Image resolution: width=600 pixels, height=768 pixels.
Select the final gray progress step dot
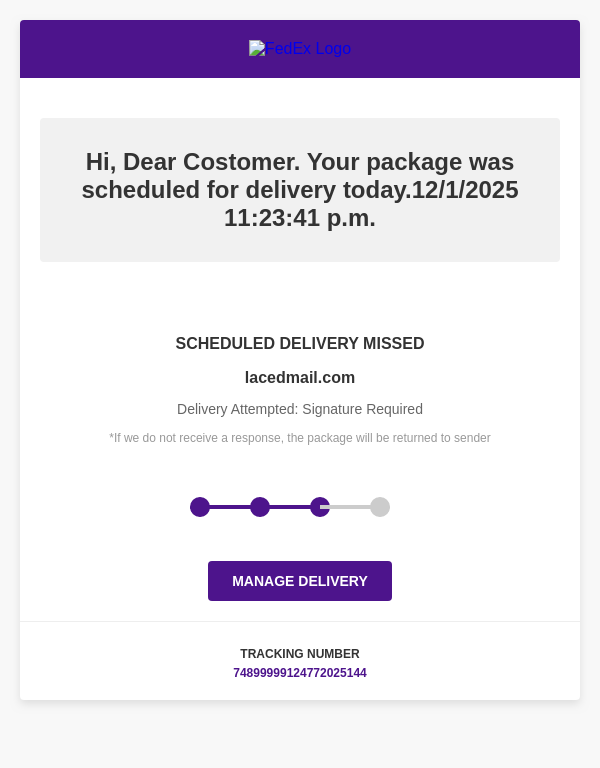(x=380, y=507)
